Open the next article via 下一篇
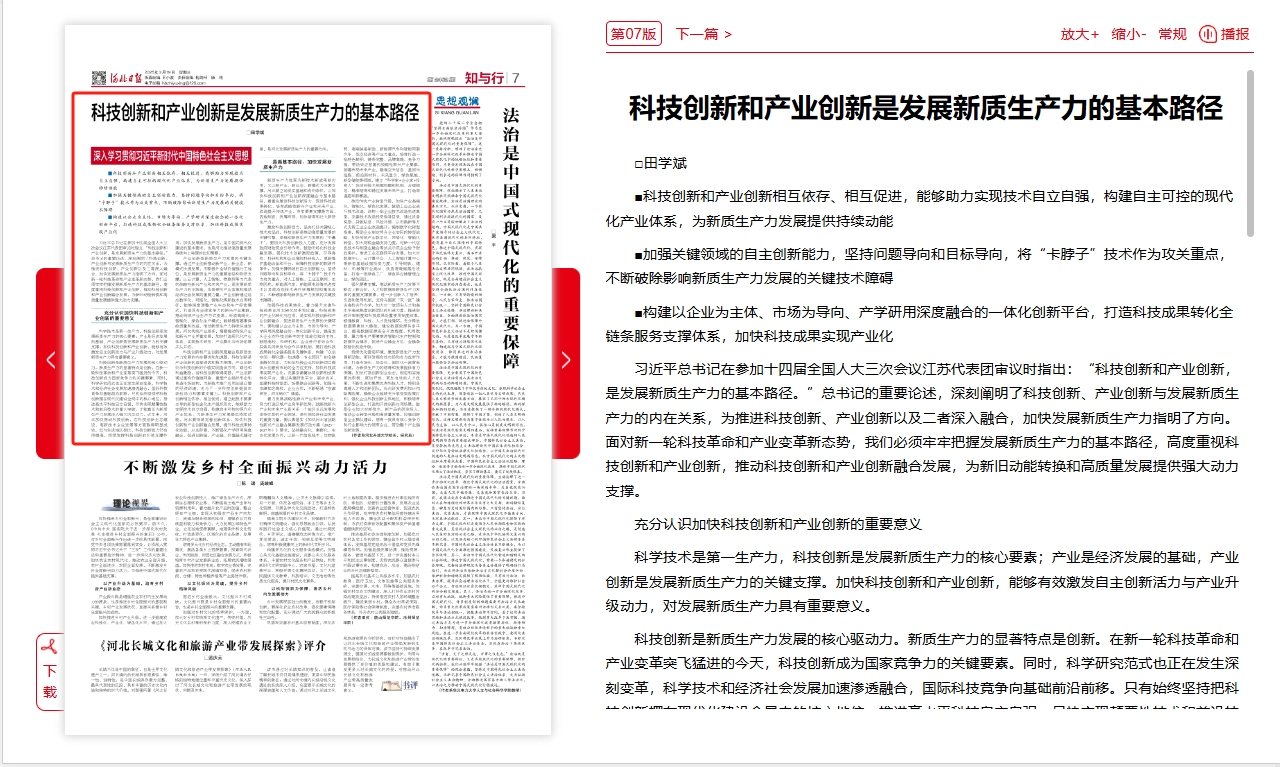 (703, 34)
